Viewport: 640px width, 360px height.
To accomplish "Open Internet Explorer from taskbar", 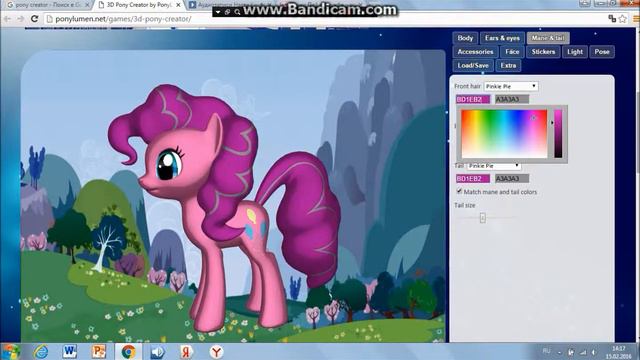I will tap(41, 352).
